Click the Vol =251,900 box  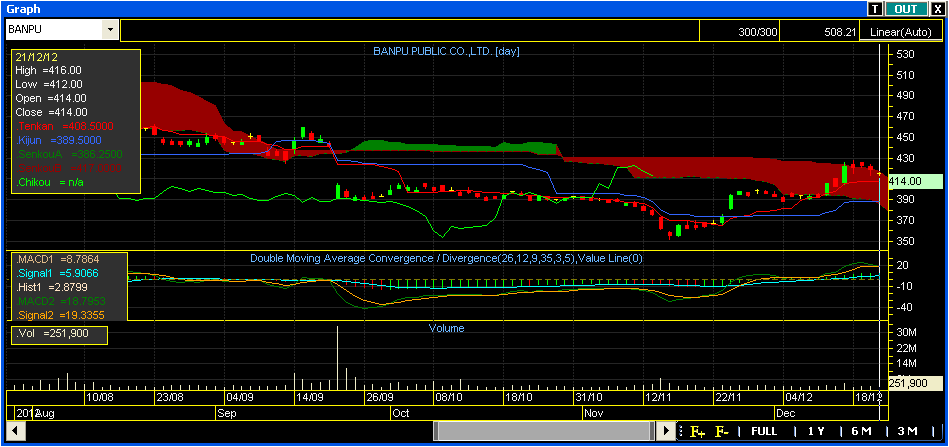59,335
